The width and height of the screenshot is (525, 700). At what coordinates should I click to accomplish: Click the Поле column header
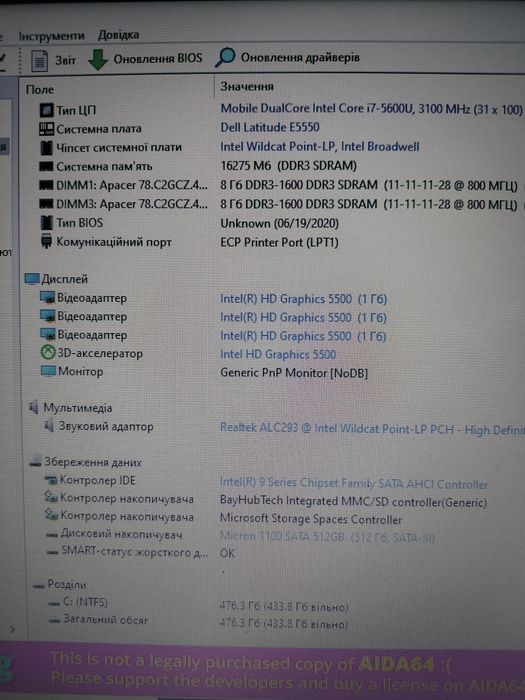(x=40, y=90)
